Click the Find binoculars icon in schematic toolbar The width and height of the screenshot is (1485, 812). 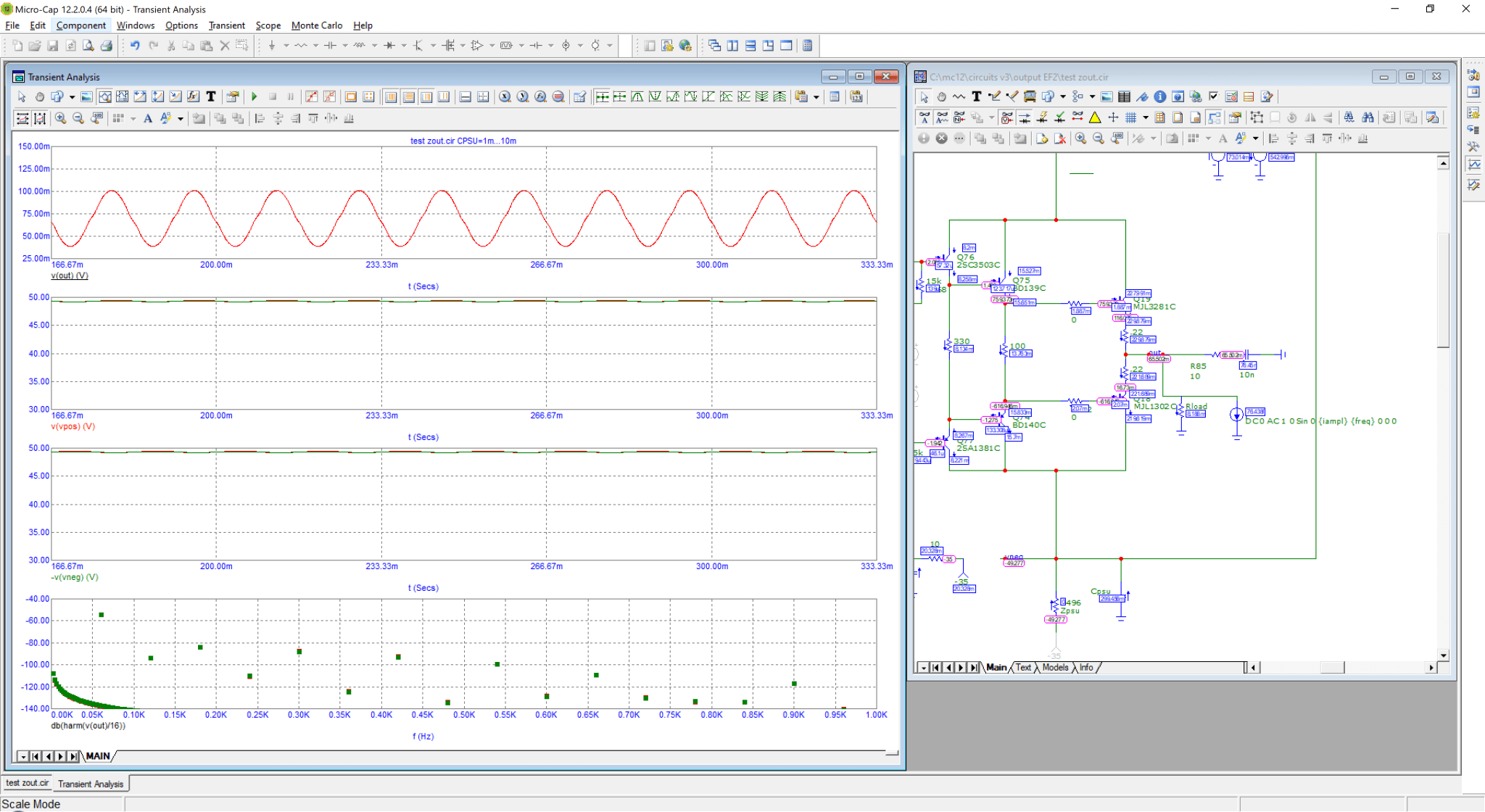[x=1368, y=117]
